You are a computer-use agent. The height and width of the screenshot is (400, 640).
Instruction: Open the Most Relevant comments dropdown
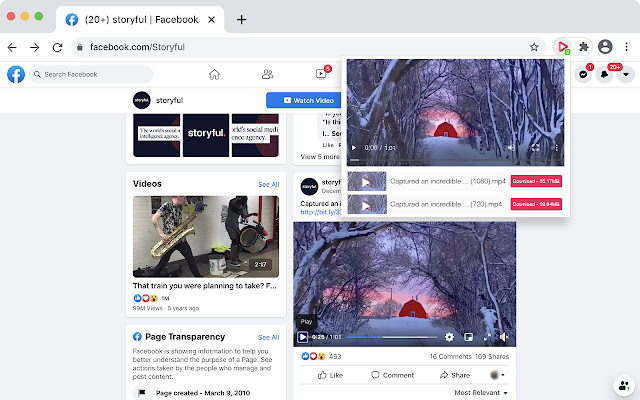tap(481, 393)
